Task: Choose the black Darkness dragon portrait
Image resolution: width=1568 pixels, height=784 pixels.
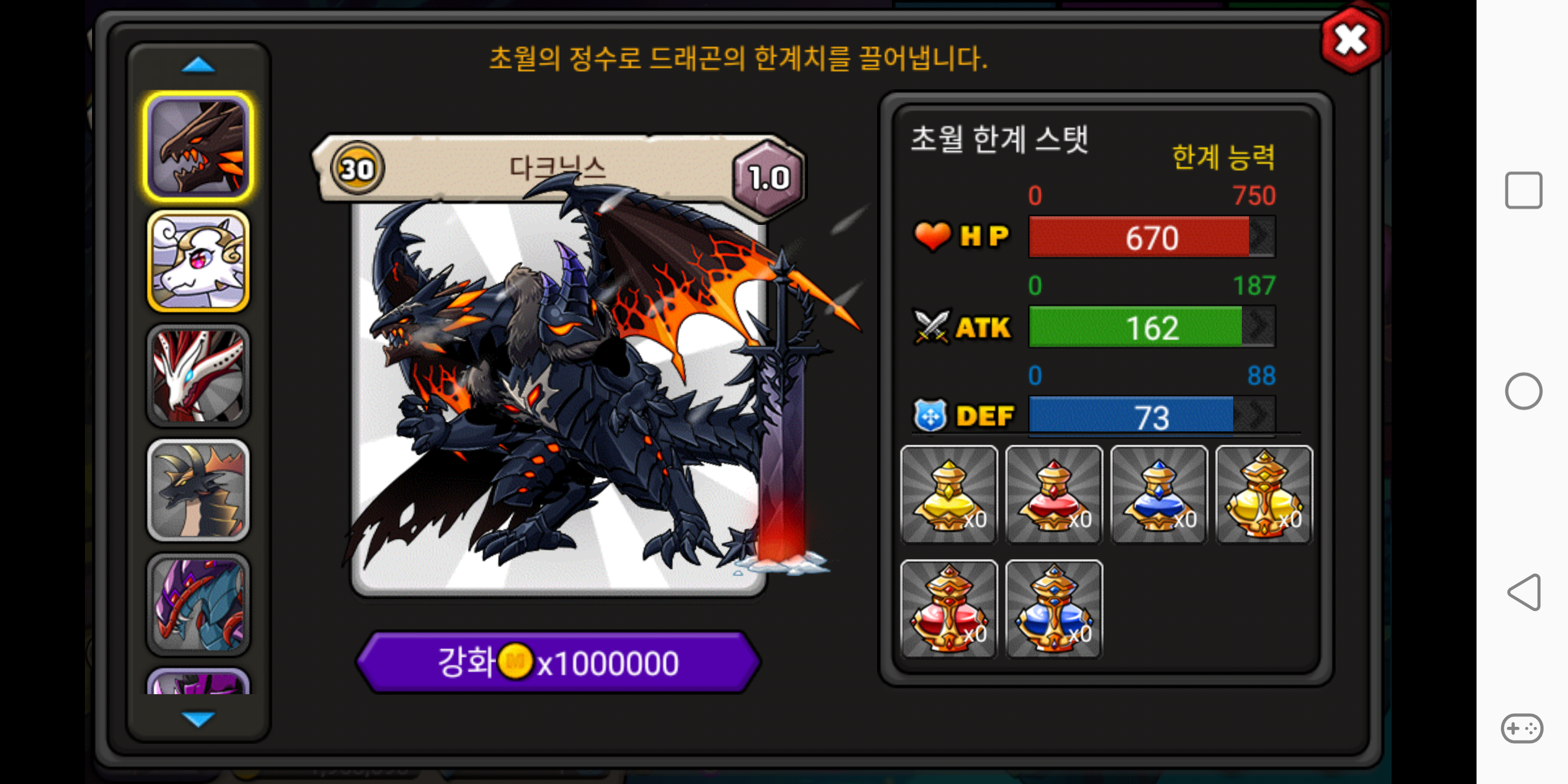Action: pyautogui.click(x=198, y=146)
